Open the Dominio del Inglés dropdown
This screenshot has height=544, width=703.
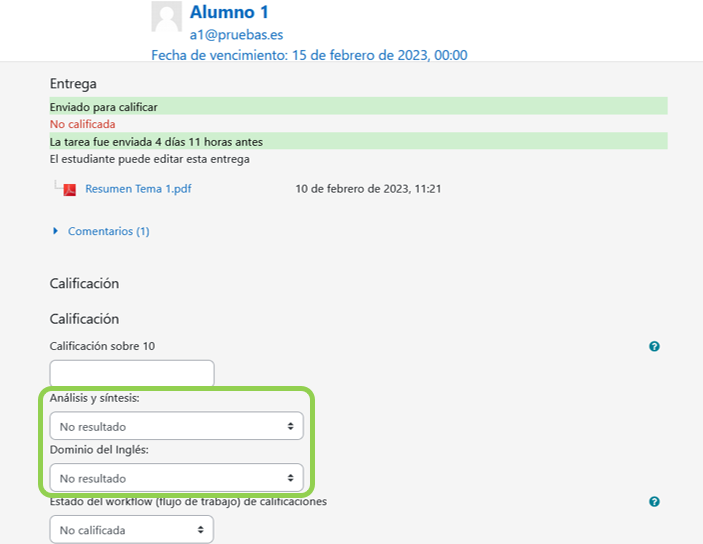[177, 478]
